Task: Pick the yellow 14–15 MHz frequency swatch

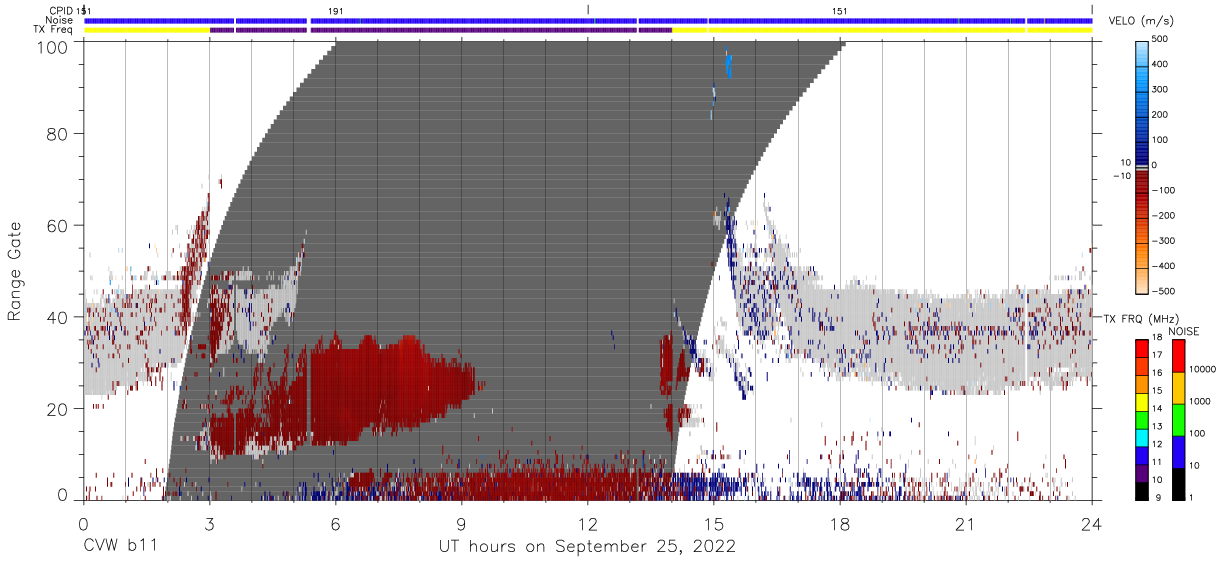Action: [x=1143, y=401]
